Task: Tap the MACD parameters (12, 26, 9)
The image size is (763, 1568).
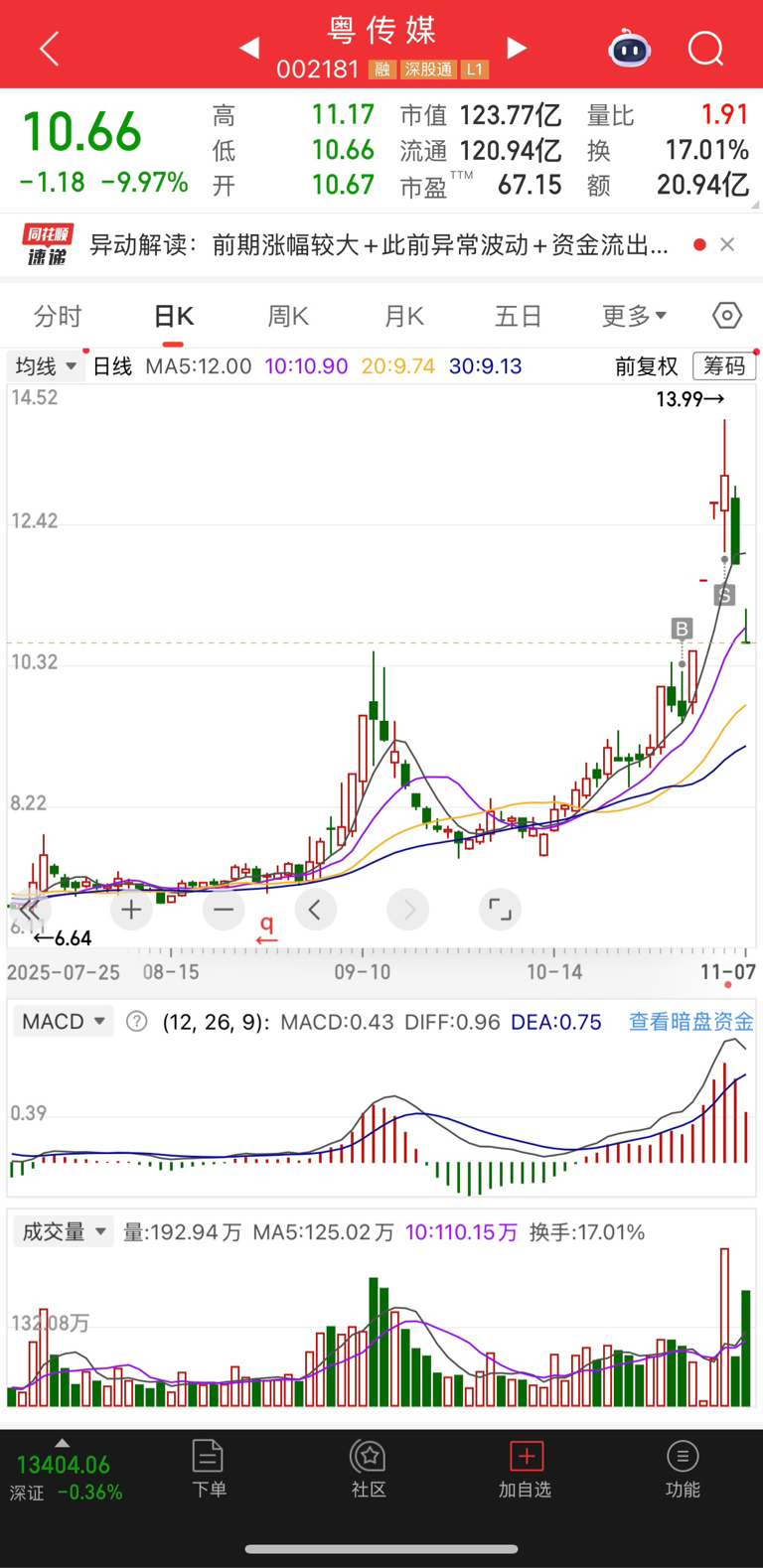Action: tap(216, 1022)
